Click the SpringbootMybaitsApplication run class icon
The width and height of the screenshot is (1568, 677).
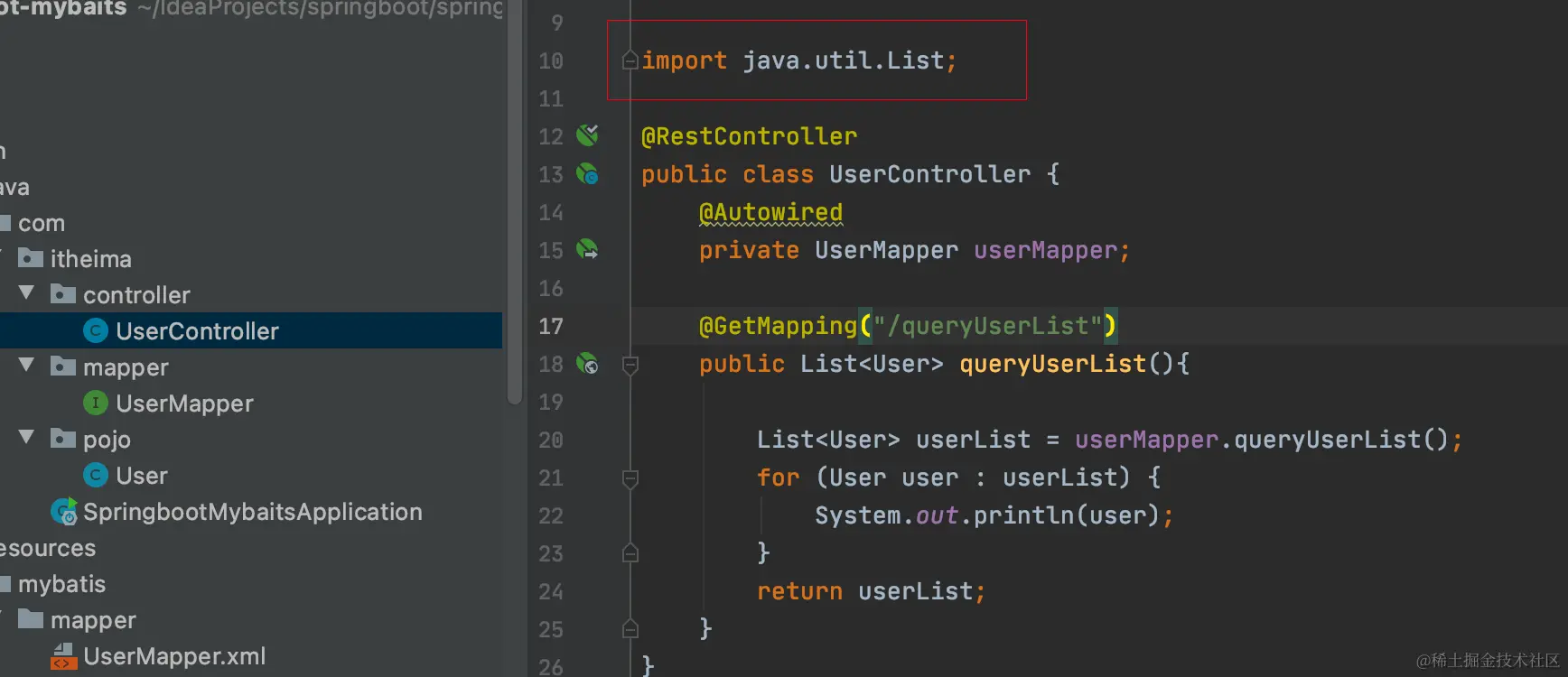click(x=63, y=512)
